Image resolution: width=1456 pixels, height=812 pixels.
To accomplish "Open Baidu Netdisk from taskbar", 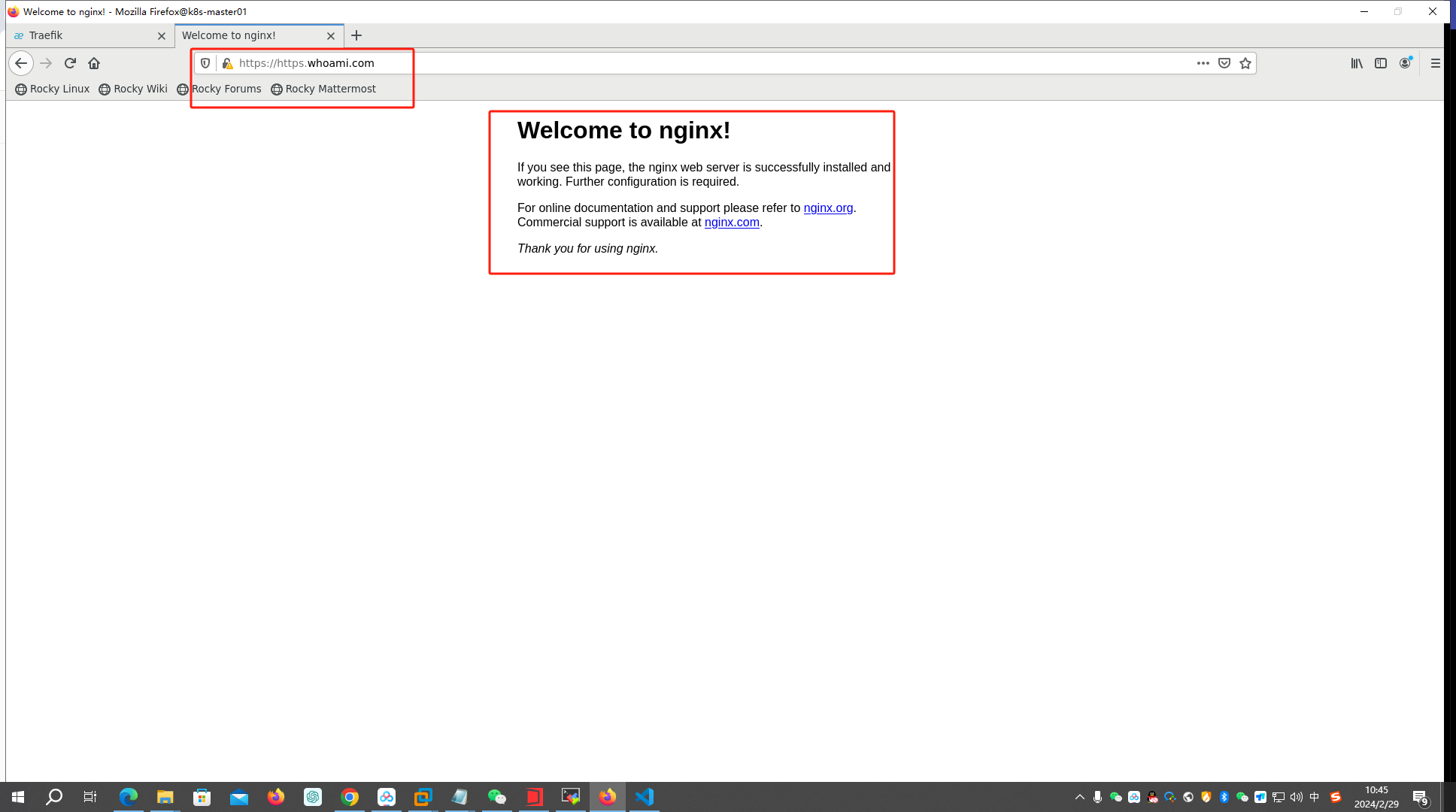I will pos(387,797).
